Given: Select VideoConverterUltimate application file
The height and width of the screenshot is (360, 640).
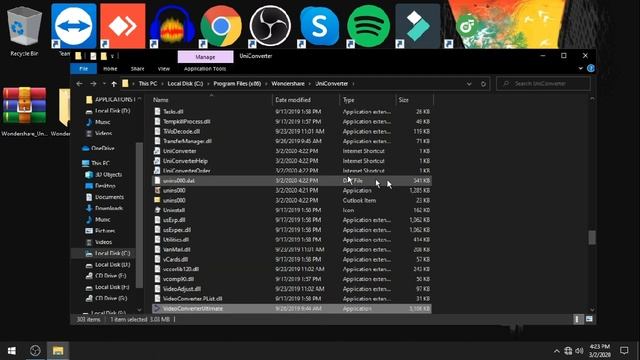Looking at the screenshot, I should [x=291, y=309].
